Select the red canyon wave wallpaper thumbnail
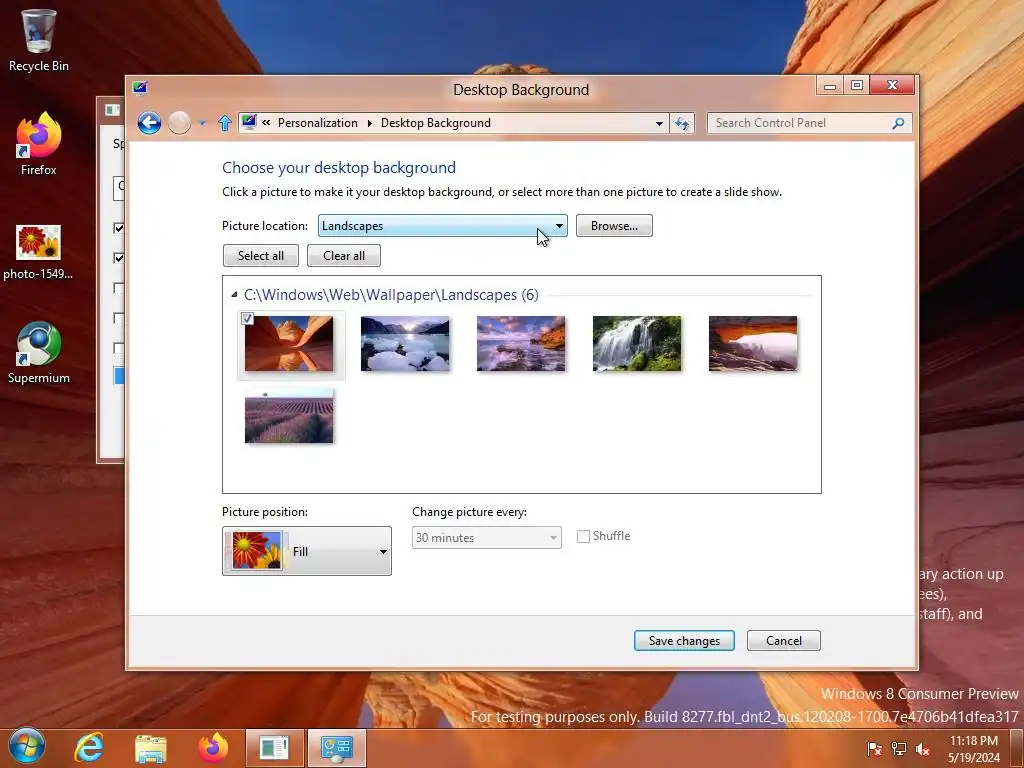 289,344
